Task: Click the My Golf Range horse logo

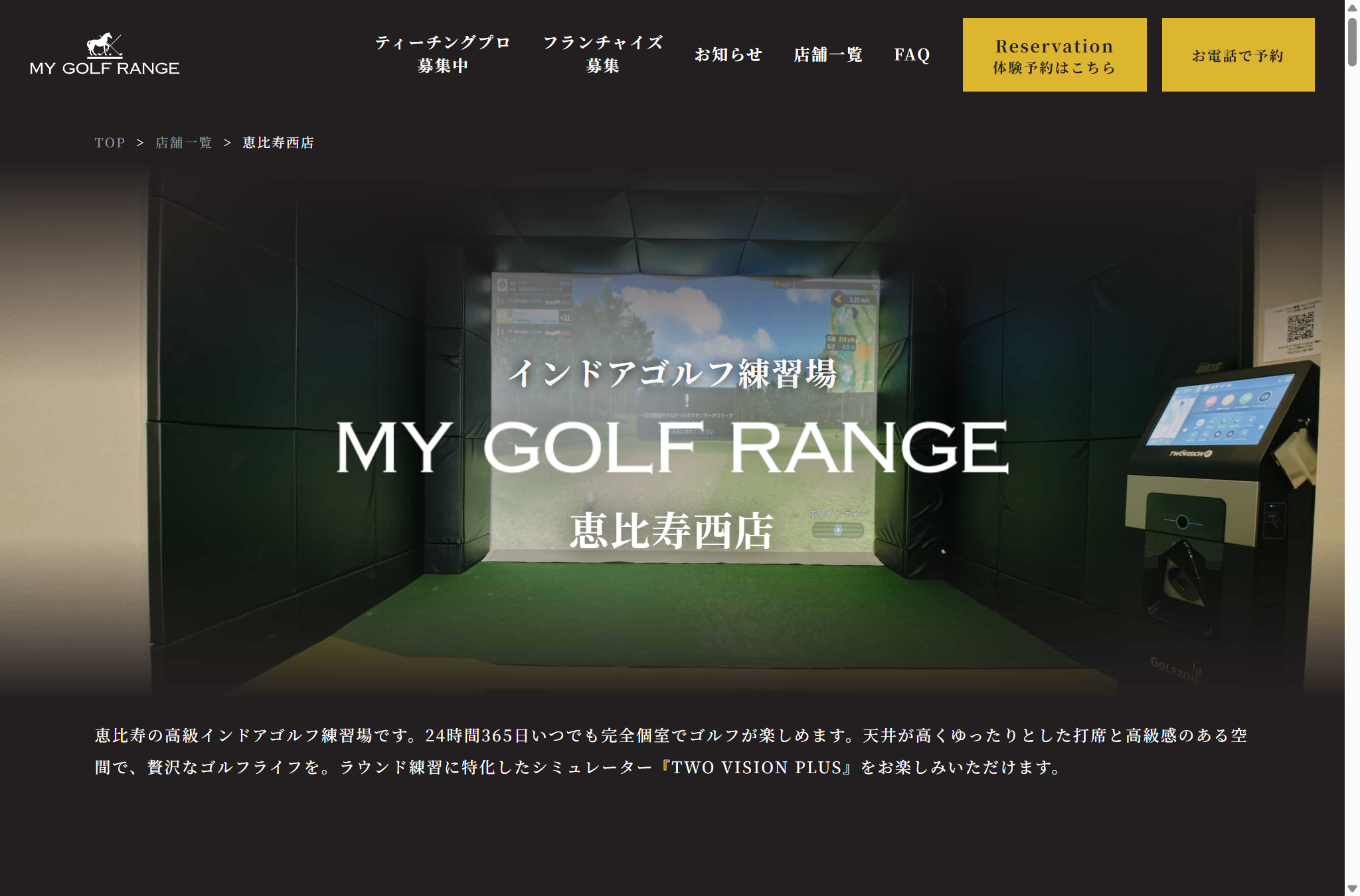Action: click(104, 54)
